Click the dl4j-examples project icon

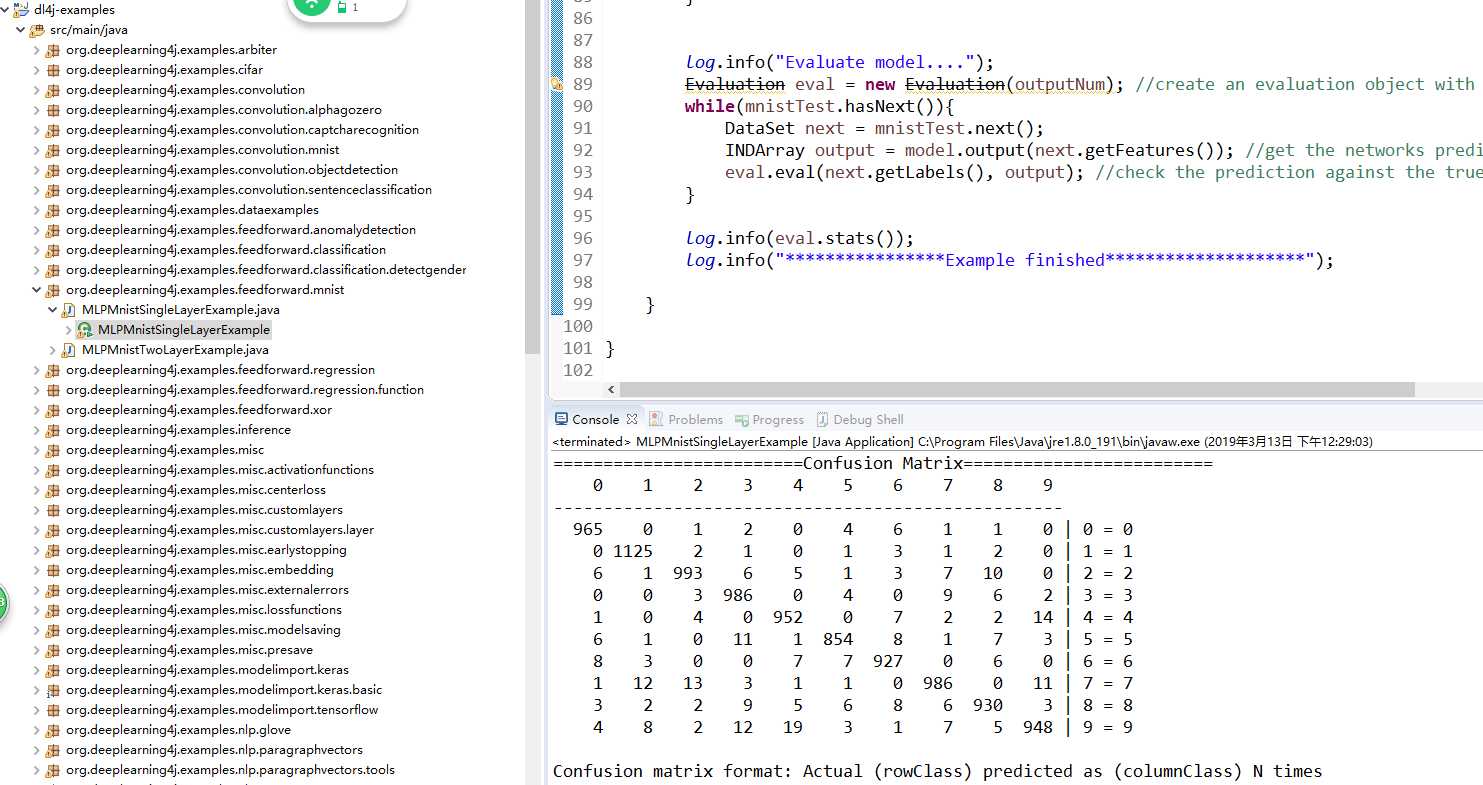(21, 10)
